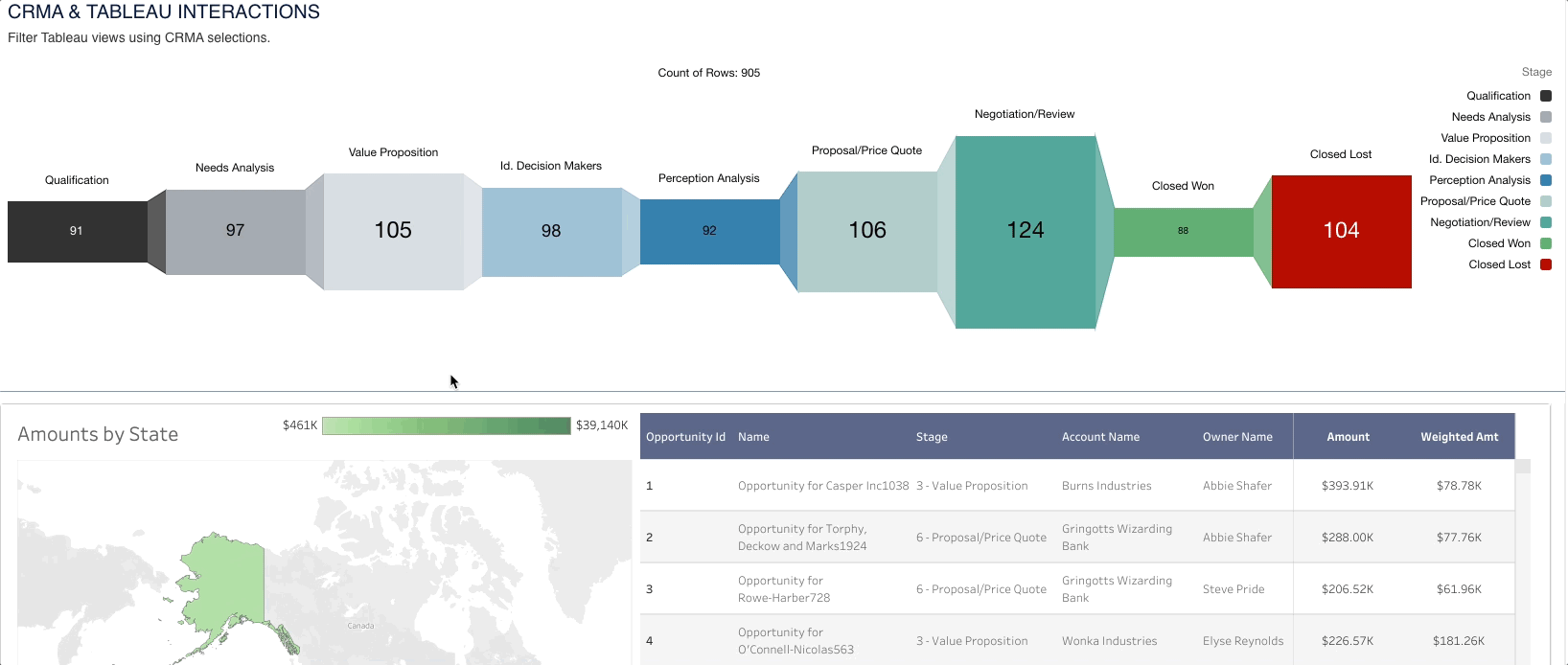The image size is (1568, 665).
Task: Click the Proposal/Price Quote block
Action: click(x=866, y=231)
